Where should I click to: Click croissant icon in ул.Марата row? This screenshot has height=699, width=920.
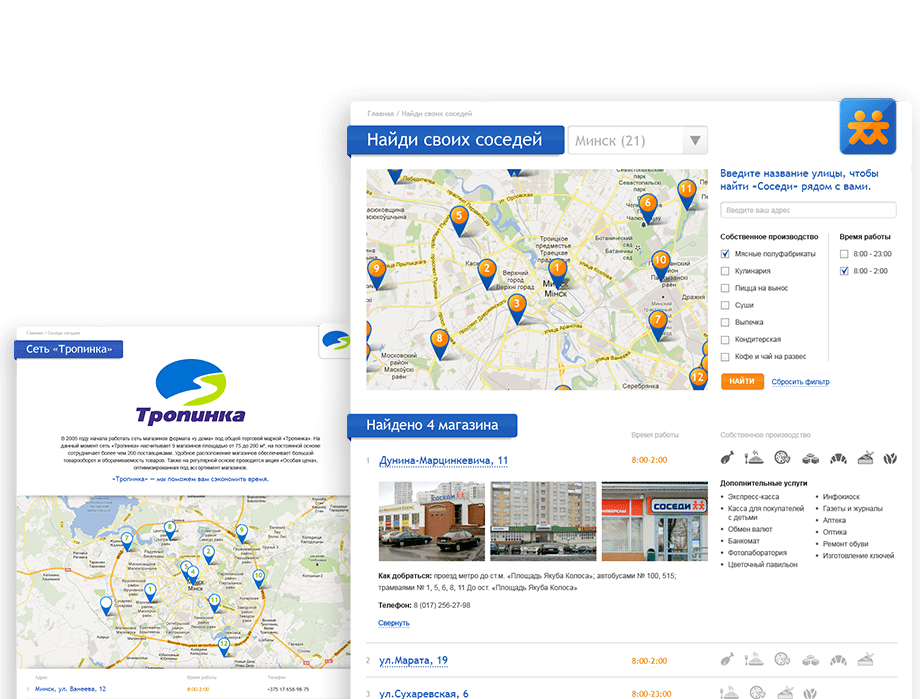pos(838,660)
